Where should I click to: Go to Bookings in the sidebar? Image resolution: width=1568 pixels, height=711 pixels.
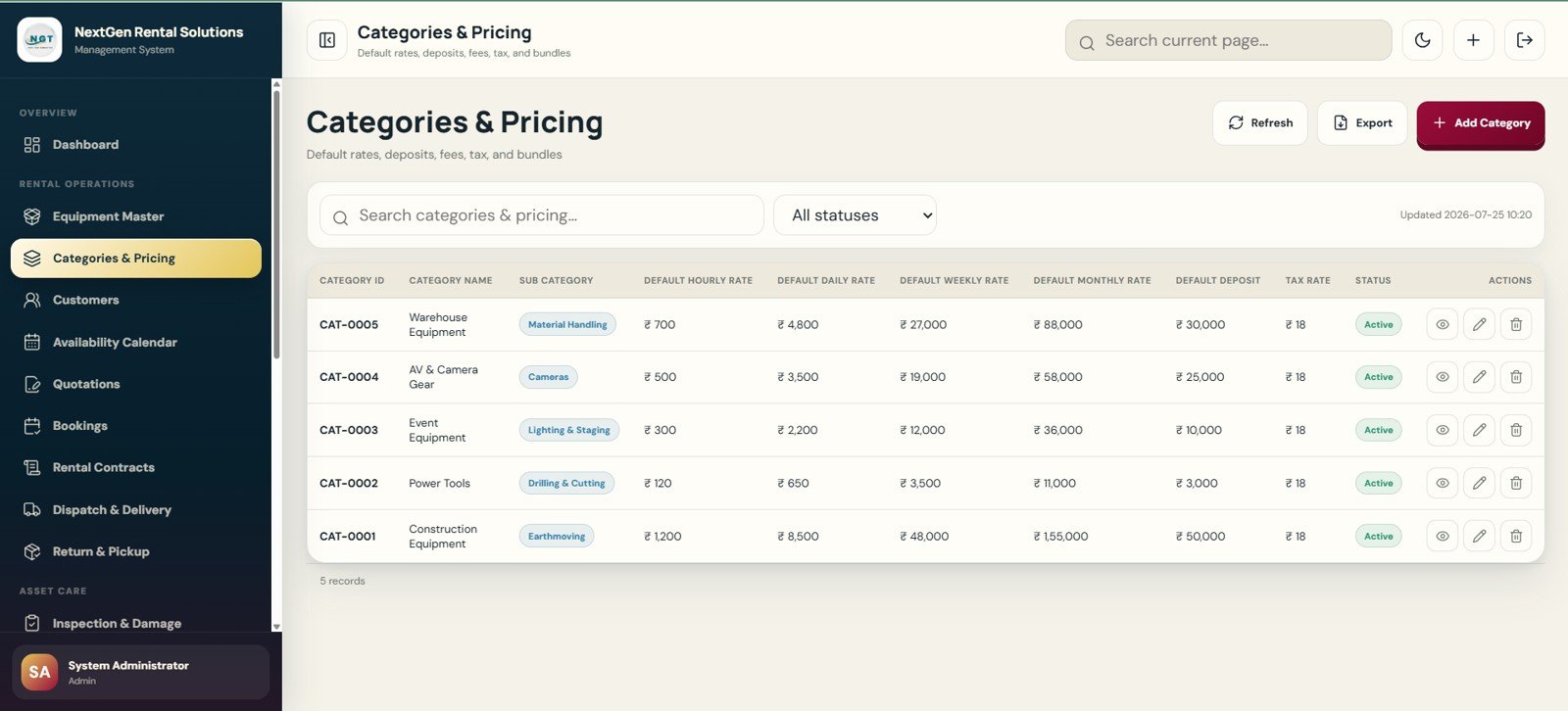coord(136,426)
